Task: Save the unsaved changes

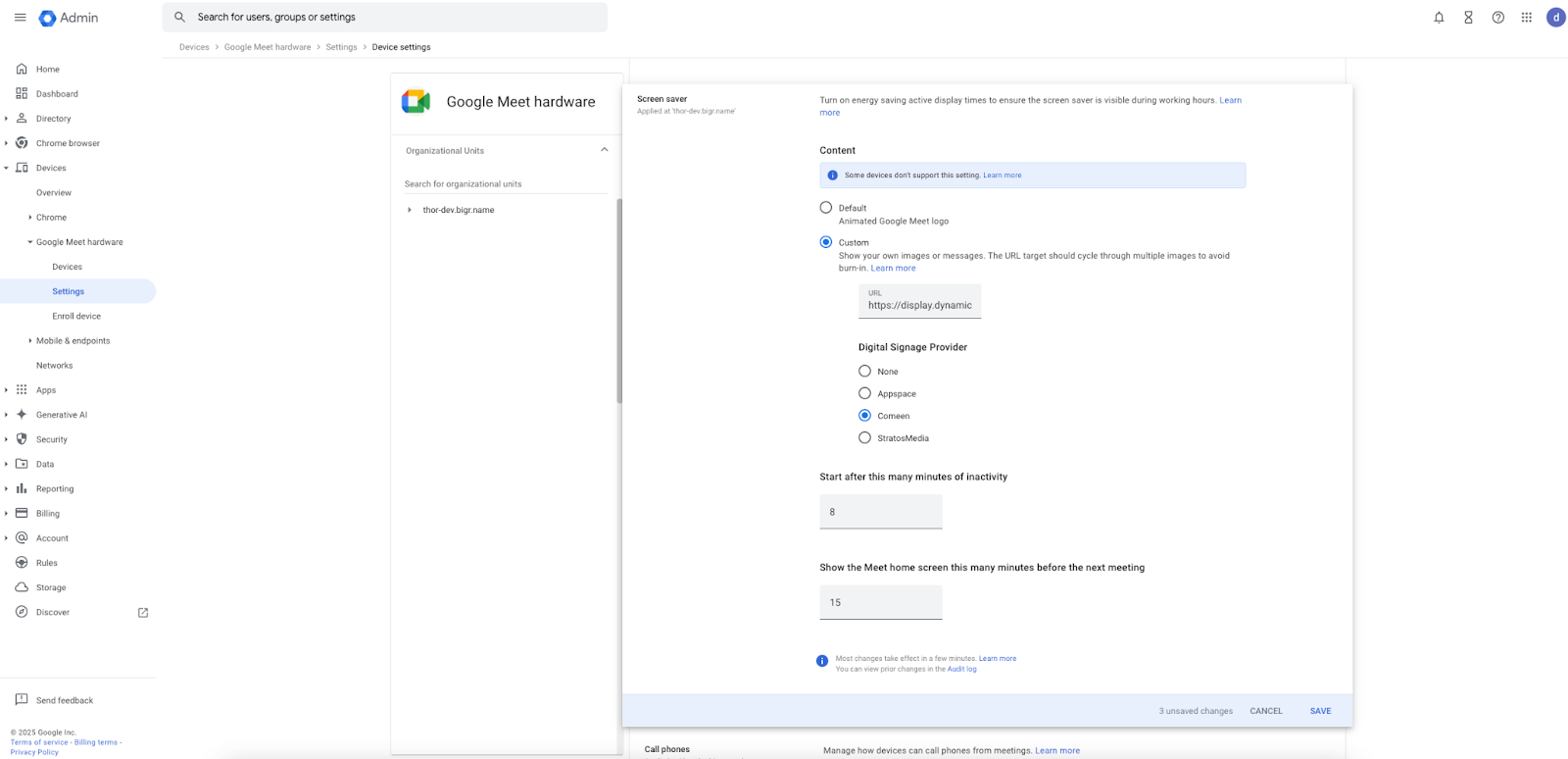Action: pos(1320,711)
